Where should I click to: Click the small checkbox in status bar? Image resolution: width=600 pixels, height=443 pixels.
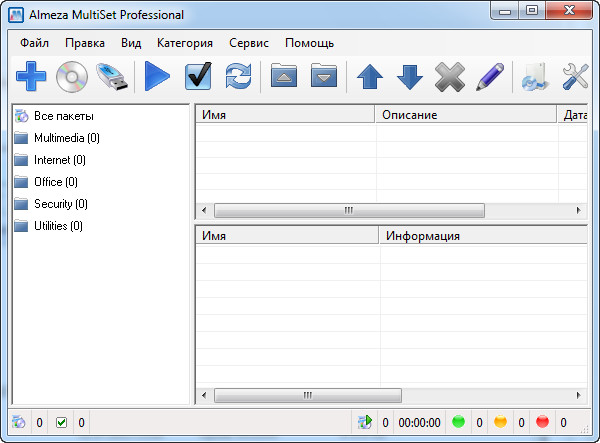(62, 423)
